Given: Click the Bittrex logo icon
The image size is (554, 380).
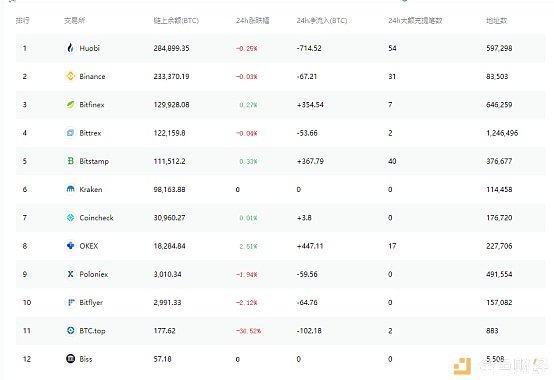Looking at the screenshot, I should tap(71, 133).
